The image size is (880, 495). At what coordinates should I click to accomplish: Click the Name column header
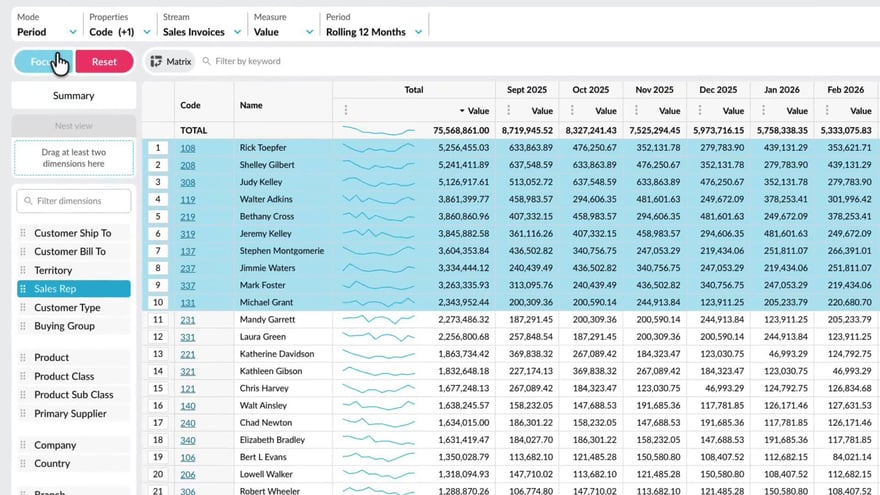click(251, 105)
